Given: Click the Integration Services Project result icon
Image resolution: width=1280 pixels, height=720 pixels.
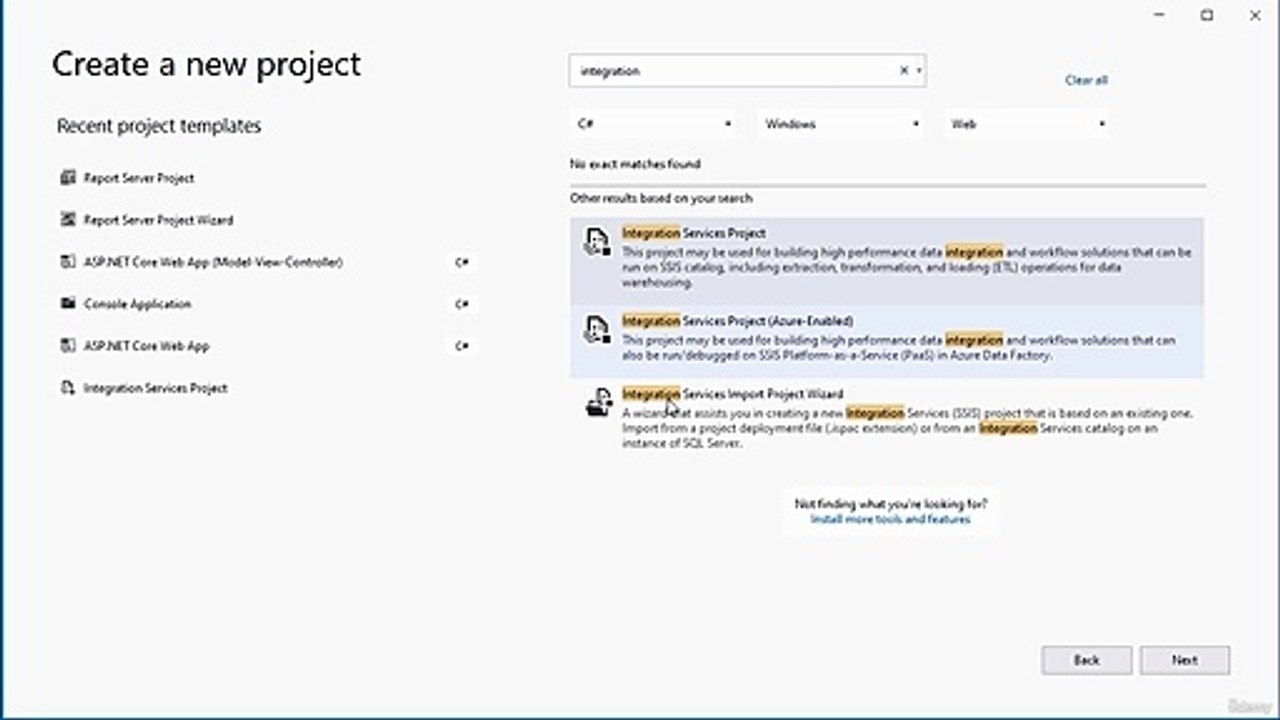Looking at the screenshot, I should (x=597, y=242).
